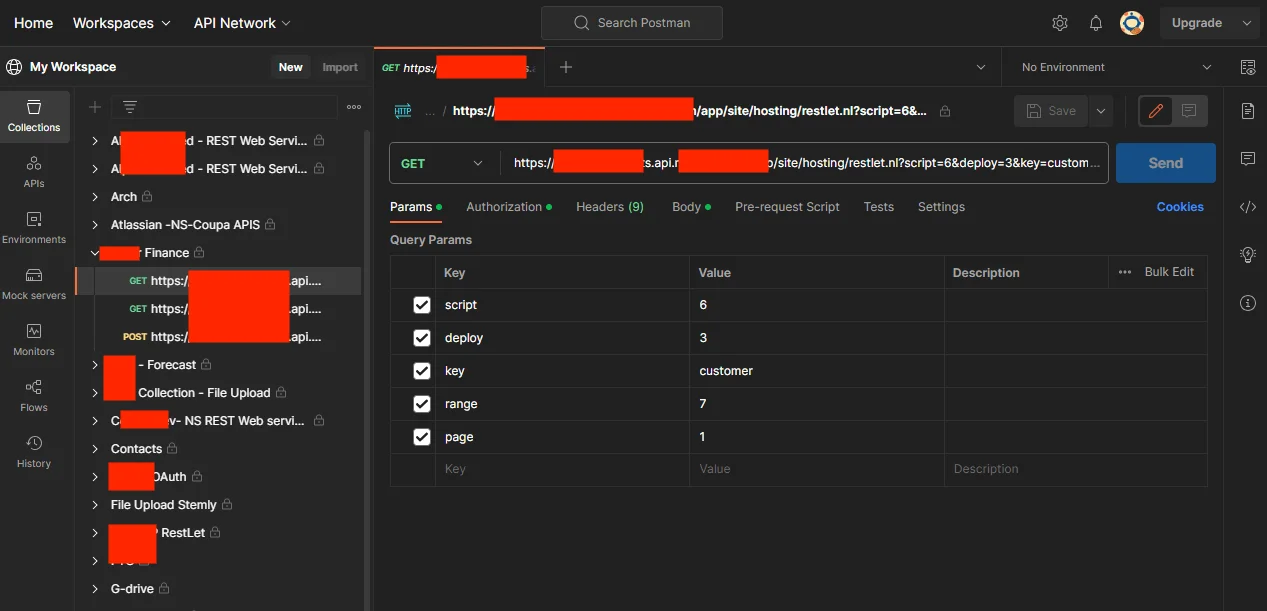Open the Documentation icon in right sidebar

(x=1247, y=111)
